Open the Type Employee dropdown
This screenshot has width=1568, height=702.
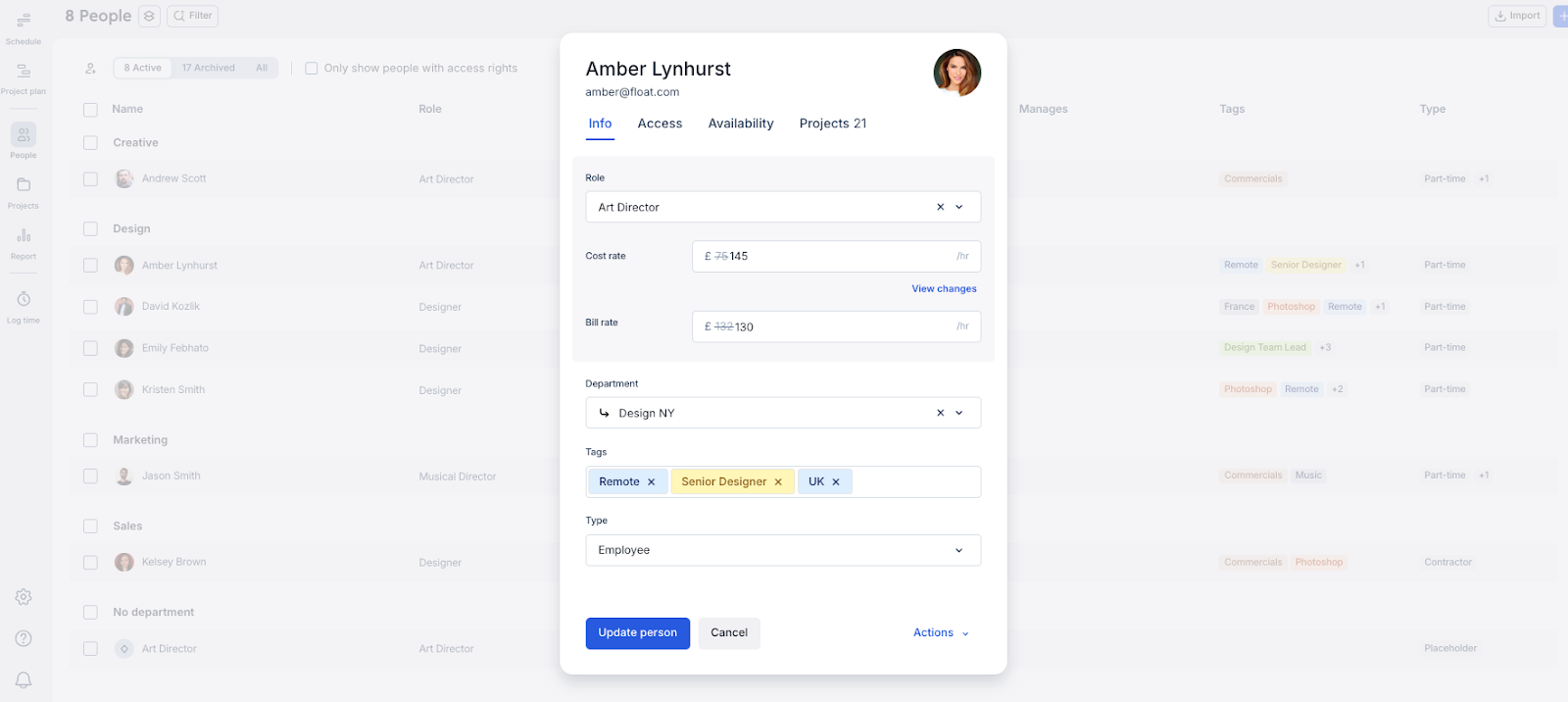(782, 550)
